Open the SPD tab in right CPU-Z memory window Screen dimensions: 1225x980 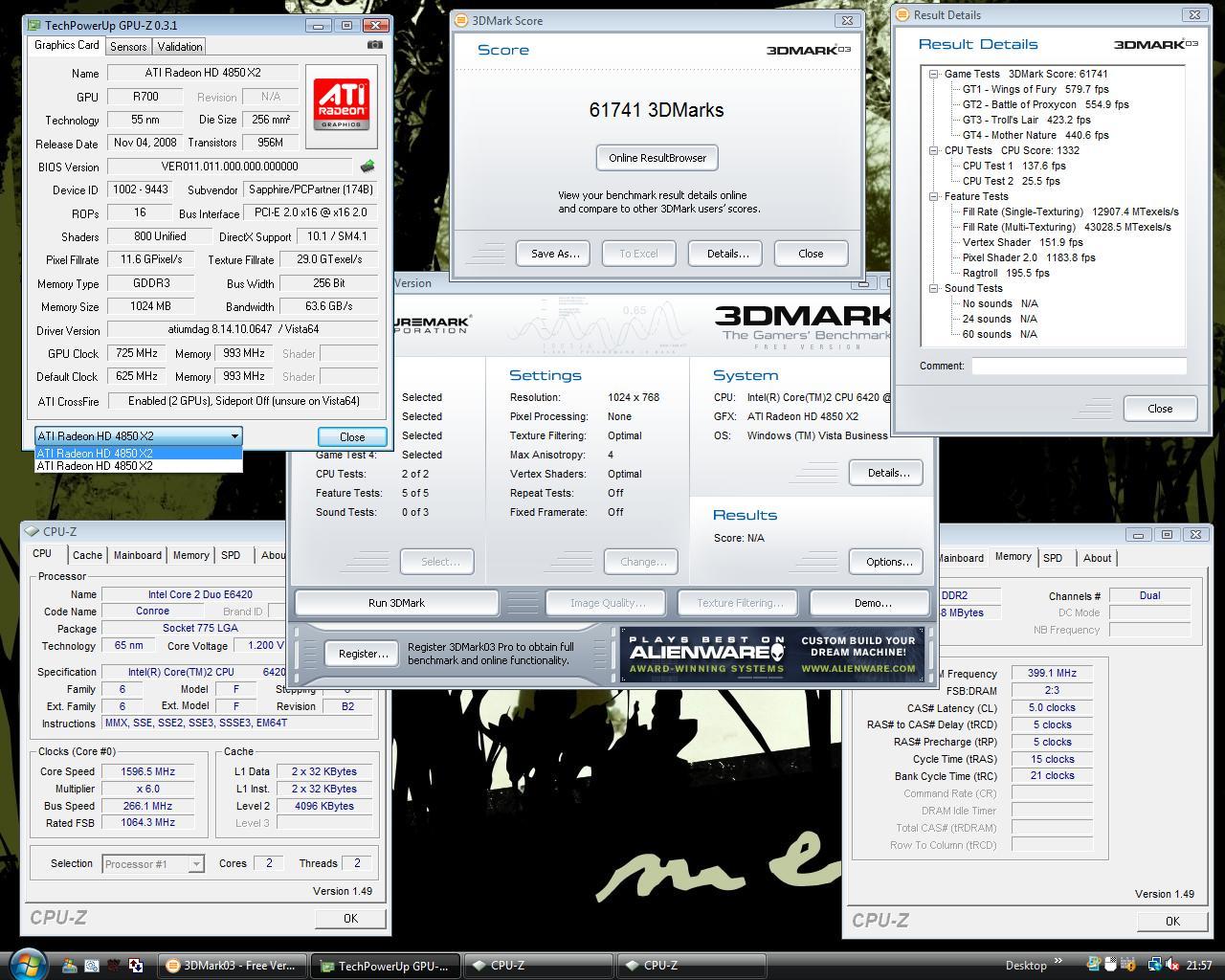click(1053, 558)
